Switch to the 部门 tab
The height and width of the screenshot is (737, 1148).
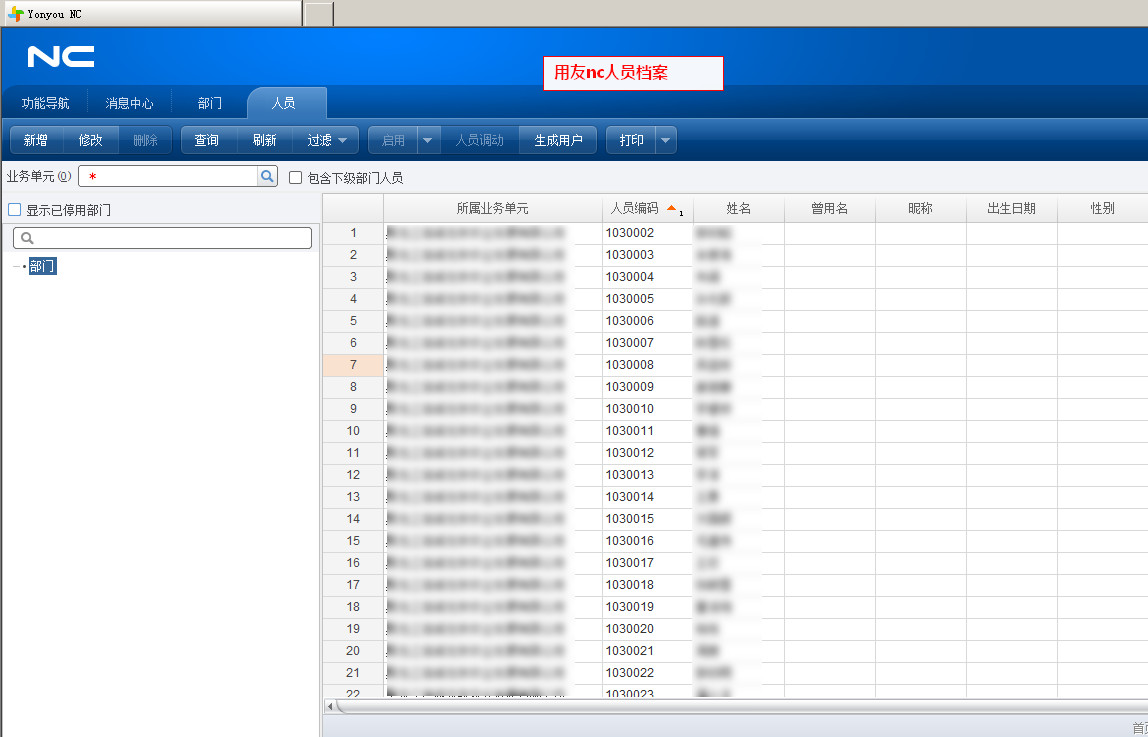click(209, 103)
